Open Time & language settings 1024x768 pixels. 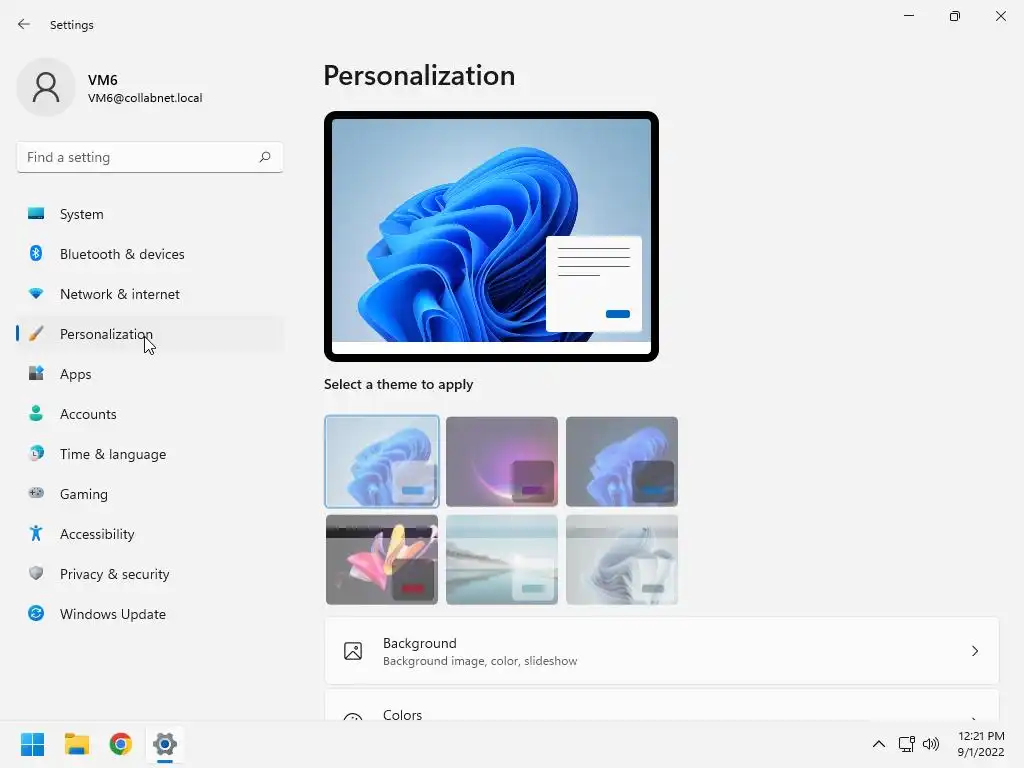tap(150, 454)
